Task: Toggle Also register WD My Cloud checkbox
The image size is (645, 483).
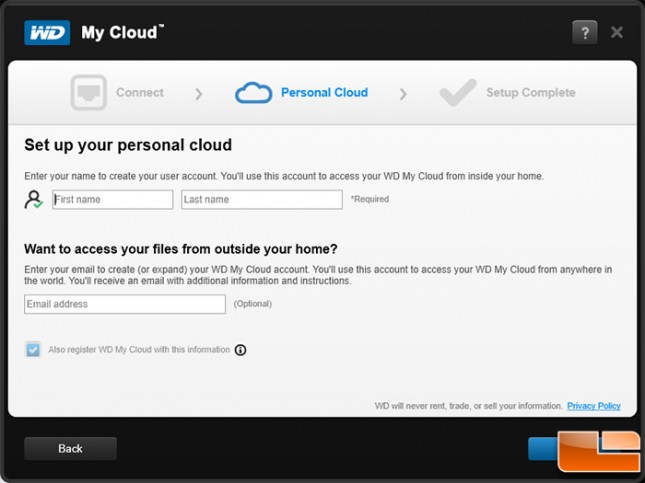Action: point(33,350)
